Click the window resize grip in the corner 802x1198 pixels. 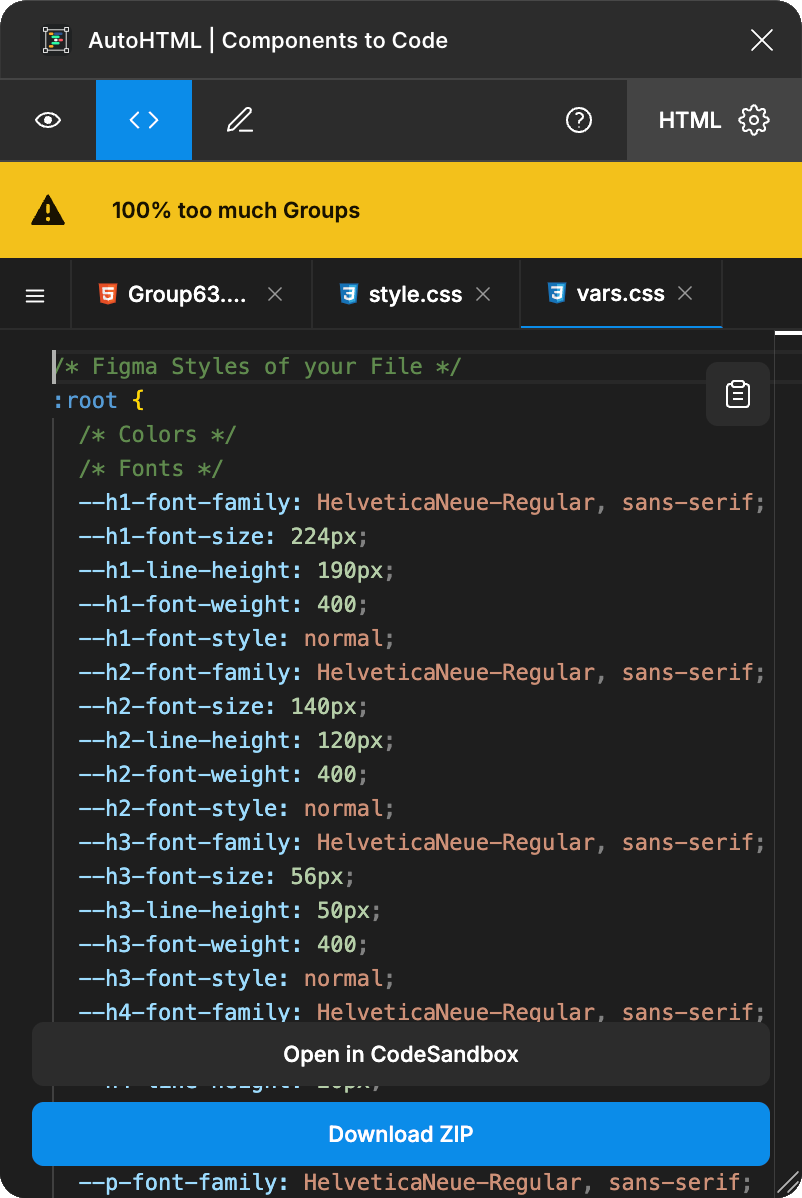pos(787,1183)
